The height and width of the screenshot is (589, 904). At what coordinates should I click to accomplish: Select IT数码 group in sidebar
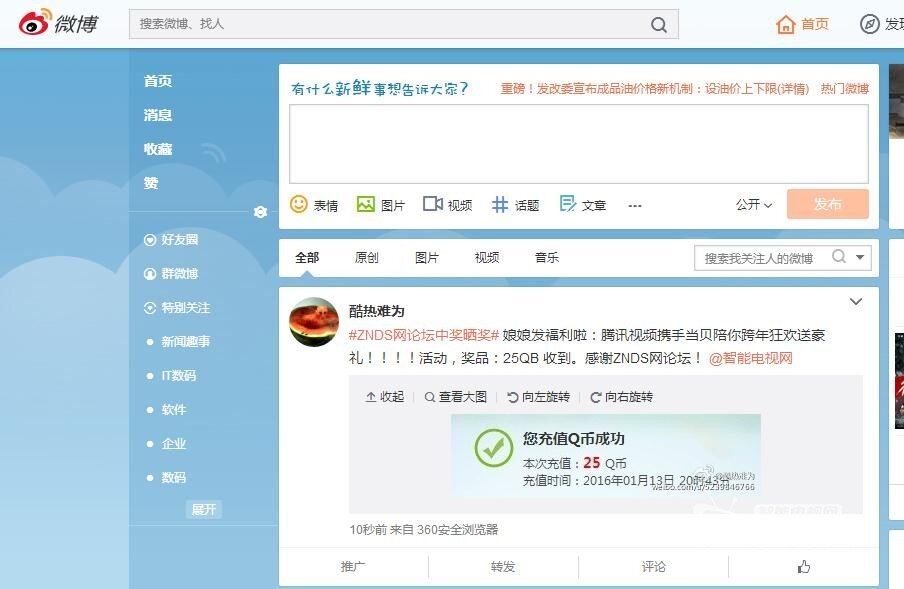pyautogui.click(x=179, y=376)
